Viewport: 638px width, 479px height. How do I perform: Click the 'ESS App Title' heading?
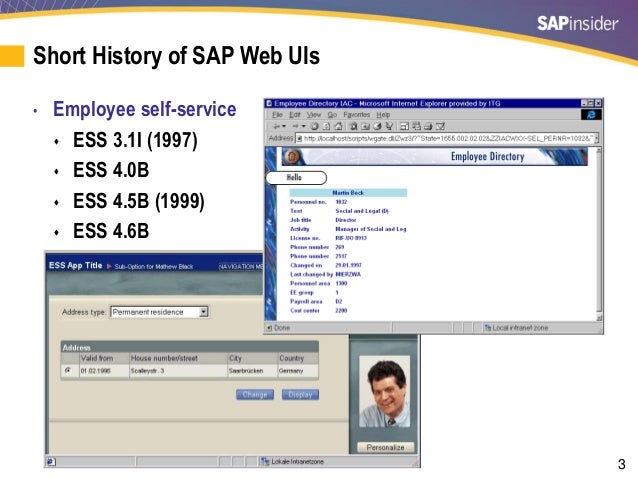tap(75, 265)
